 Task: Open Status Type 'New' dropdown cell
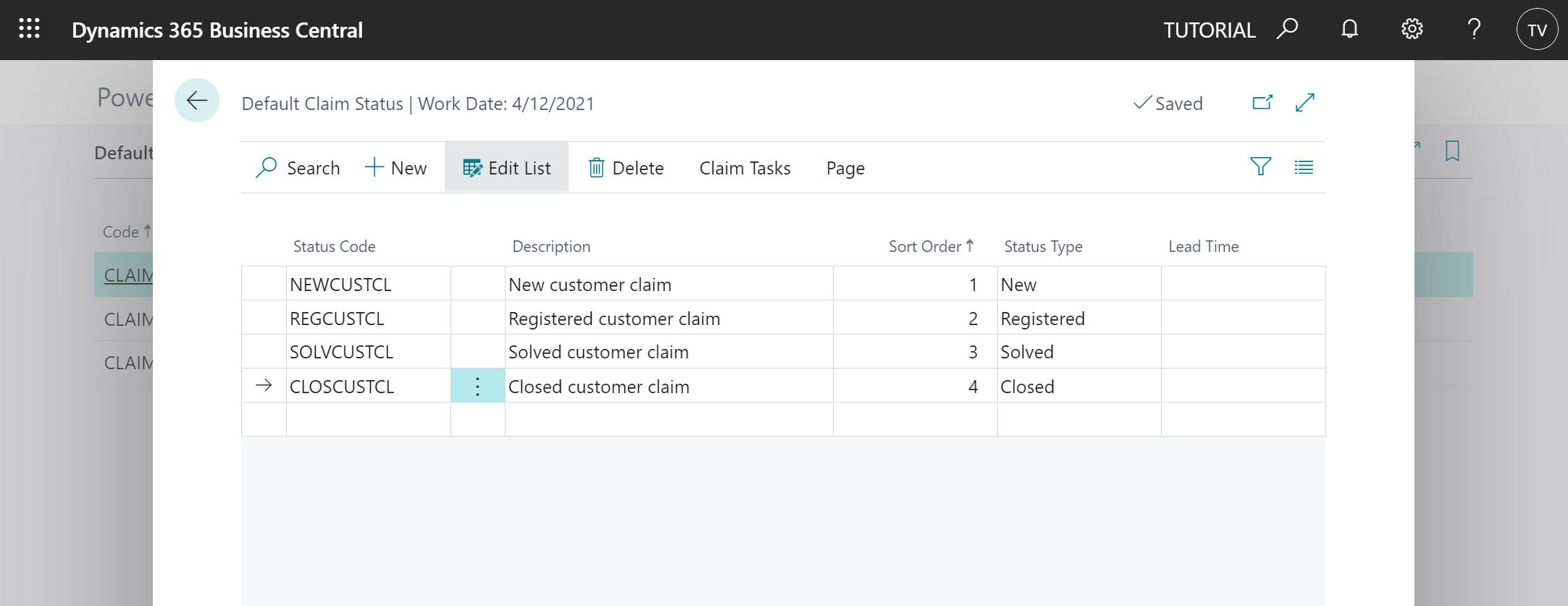pyautogui.click(x=1079, y=284)
